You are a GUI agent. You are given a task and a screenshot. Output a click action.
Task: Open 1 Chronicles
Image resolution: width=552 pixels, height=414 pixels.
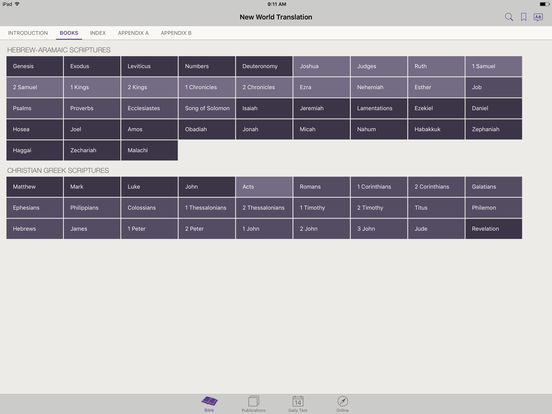[x=207, y=87]
